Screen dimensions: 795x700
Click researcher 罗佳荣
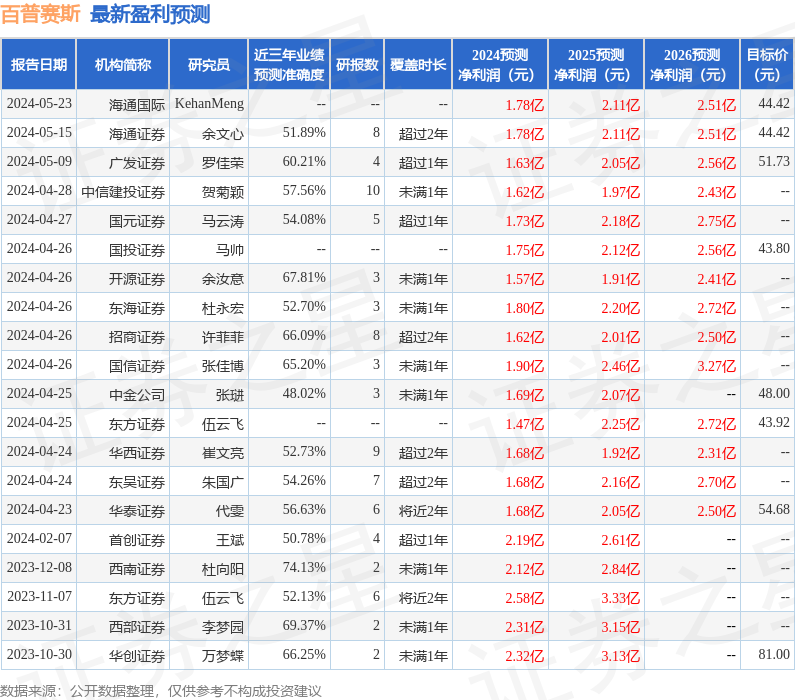click(223, 163)
